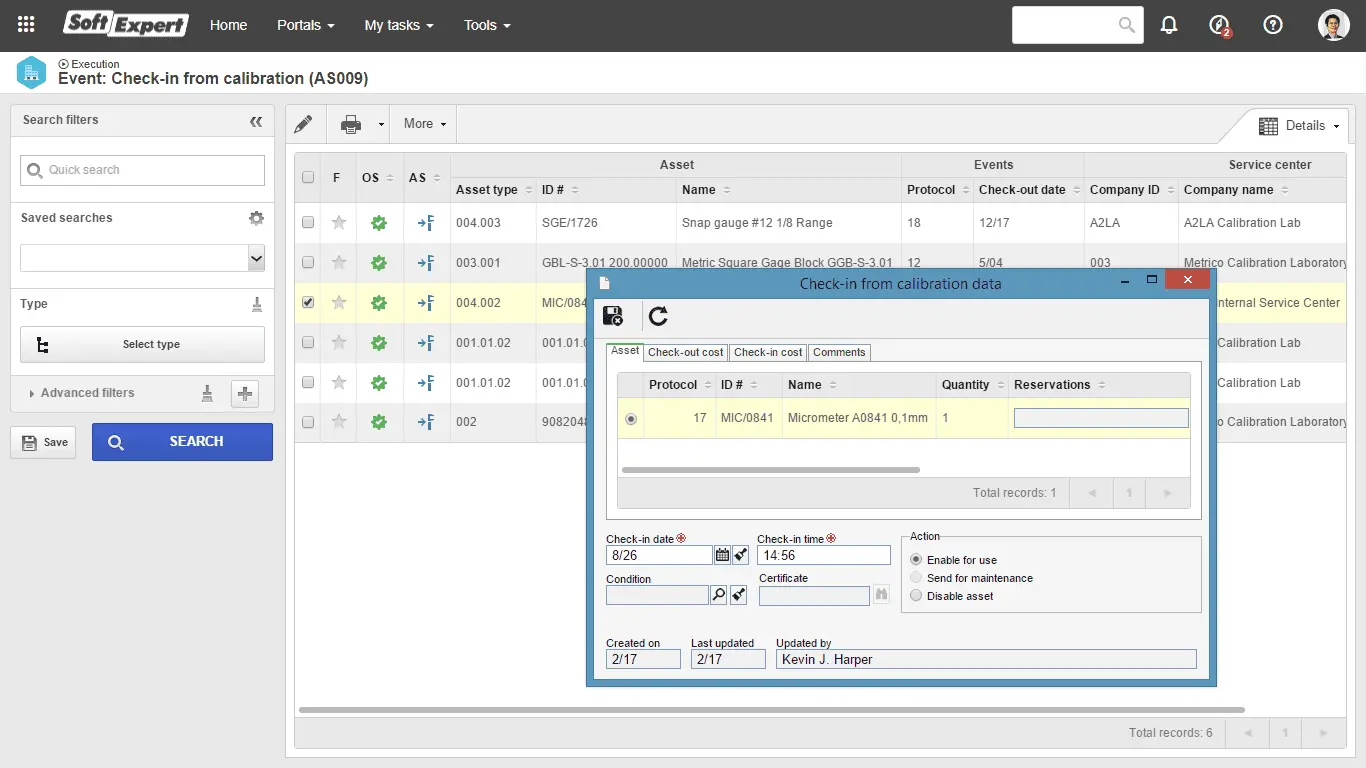Screen dimensions: 1366x768
Task: Star the Snap gauge #12 row
Action: click(339, 223)
